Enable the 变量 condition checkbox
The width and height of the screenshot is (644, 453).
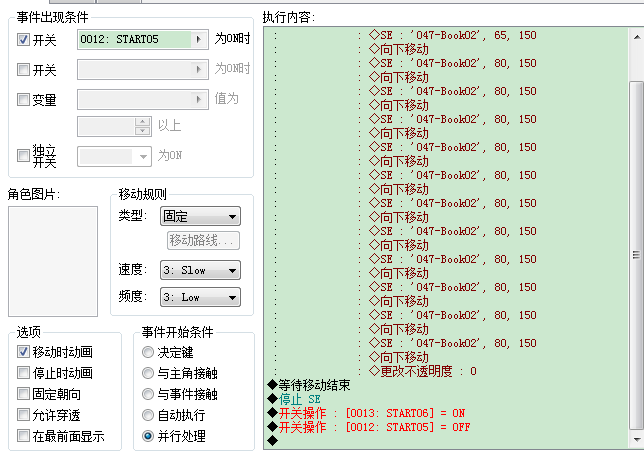pos(23,99)
